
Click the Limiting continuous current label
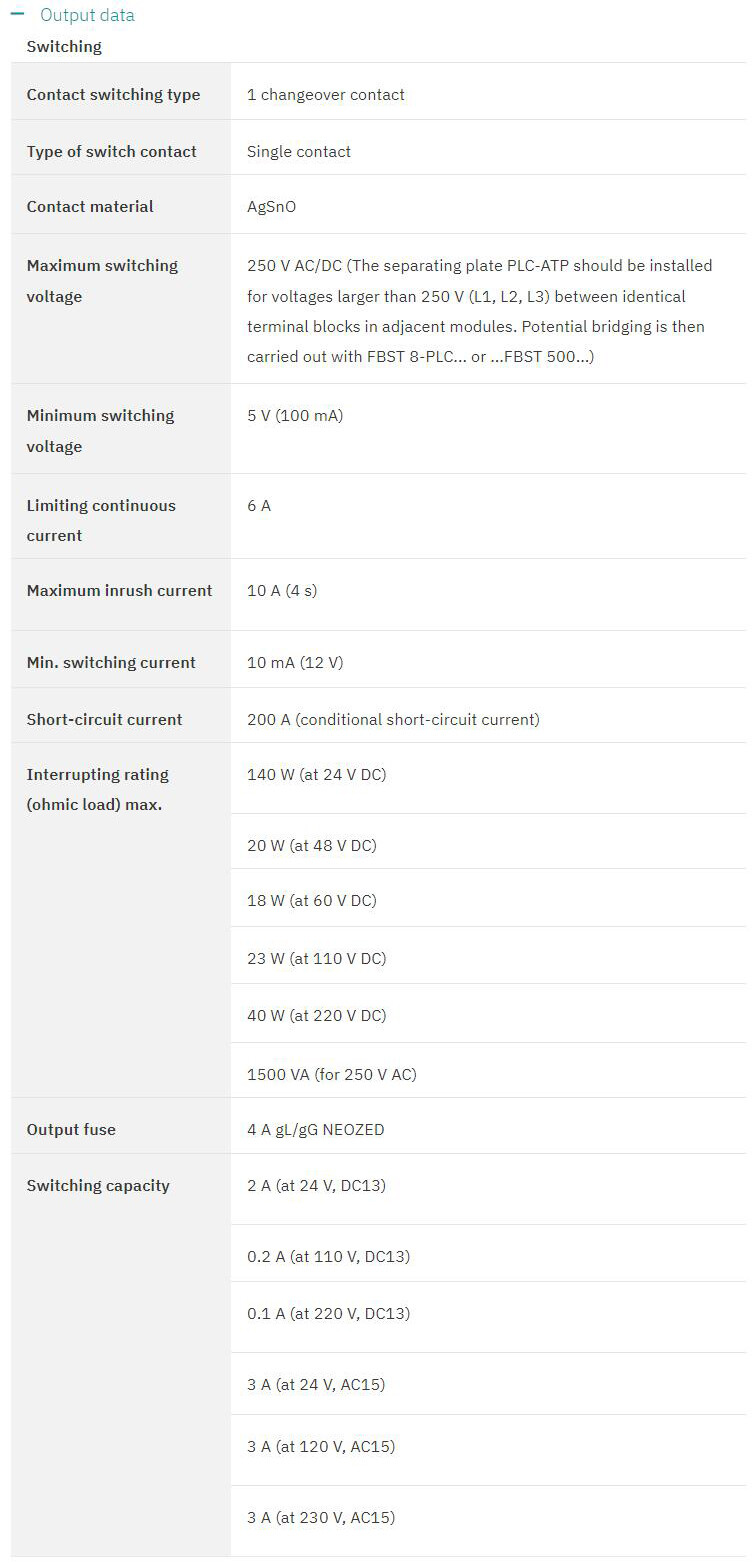coord(101,520)
